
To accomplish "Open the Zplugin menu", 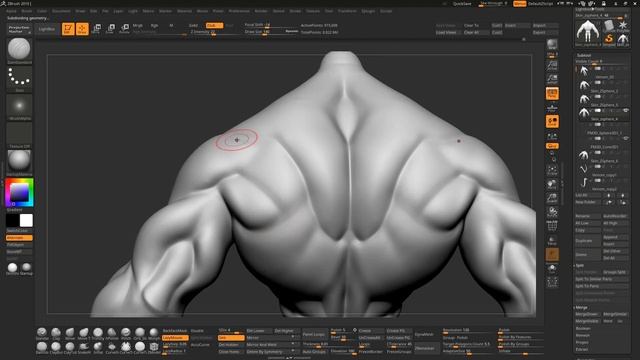I will click(368, 11).
